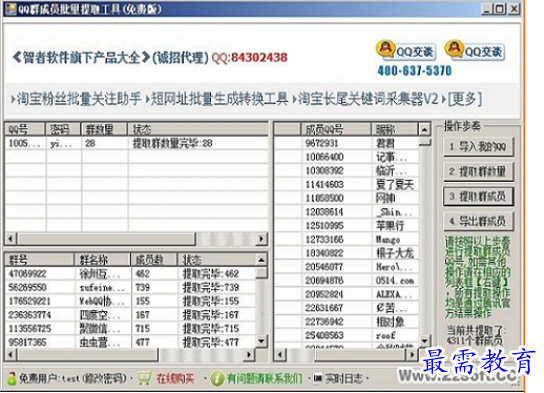Select group row 236363774

tap(130, 315)
